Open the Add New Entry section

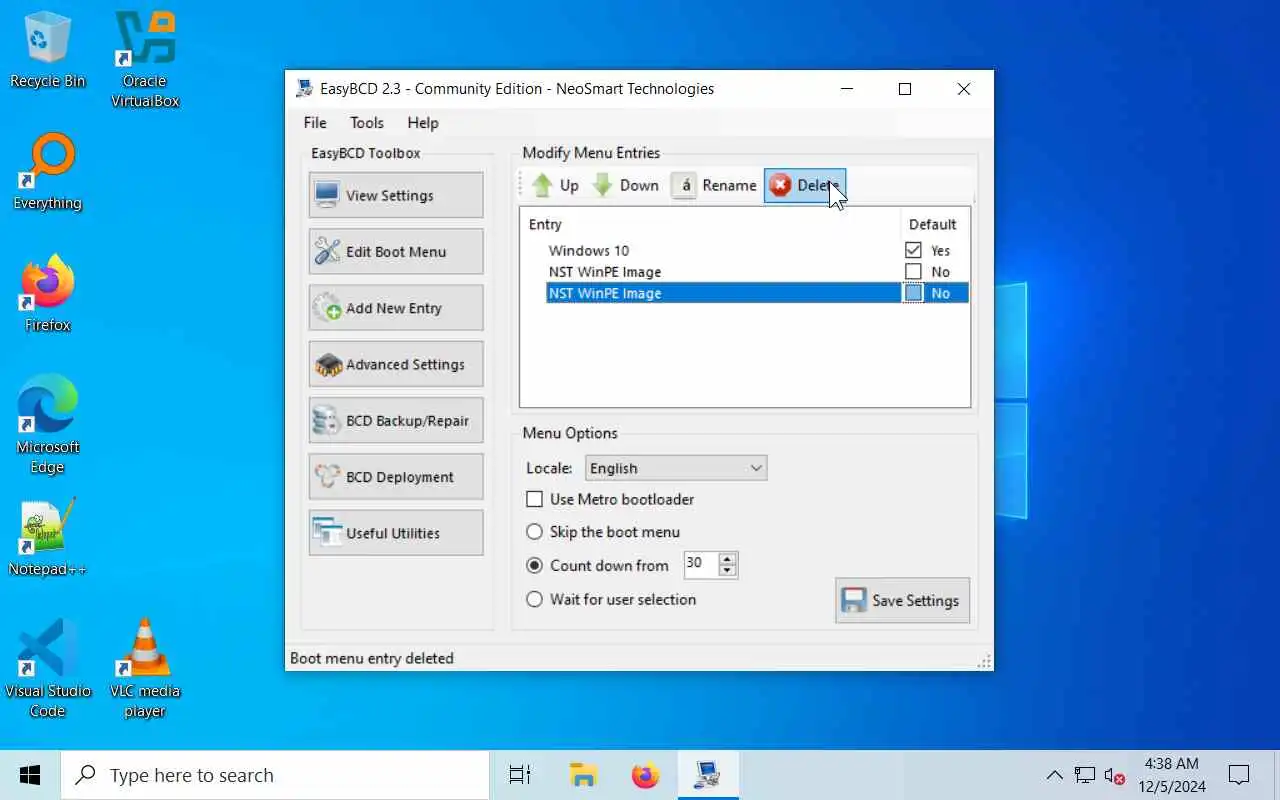click(396, 308)
